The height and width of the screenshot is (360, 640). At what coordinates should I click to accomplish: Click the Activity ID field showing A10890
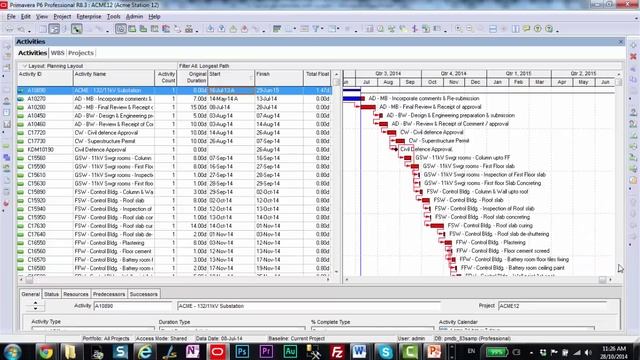click(x=133, y=306)
